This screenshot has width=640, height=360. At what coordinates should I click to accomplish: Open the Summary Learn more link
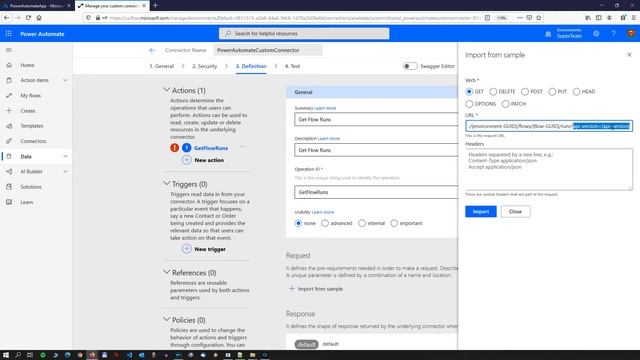pos(325,108)
